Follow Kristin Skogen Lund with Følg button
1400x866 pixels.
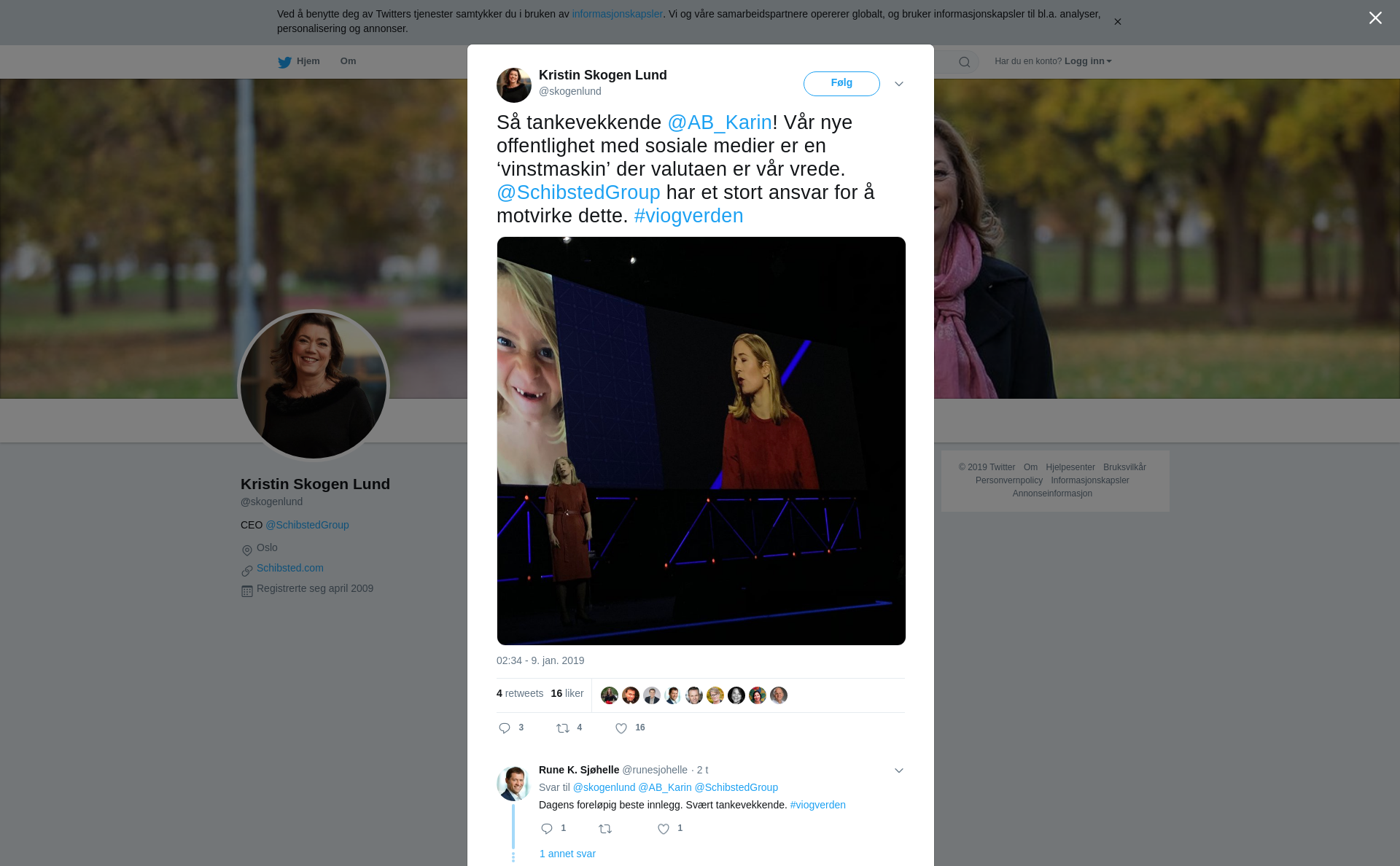(841, 83)
